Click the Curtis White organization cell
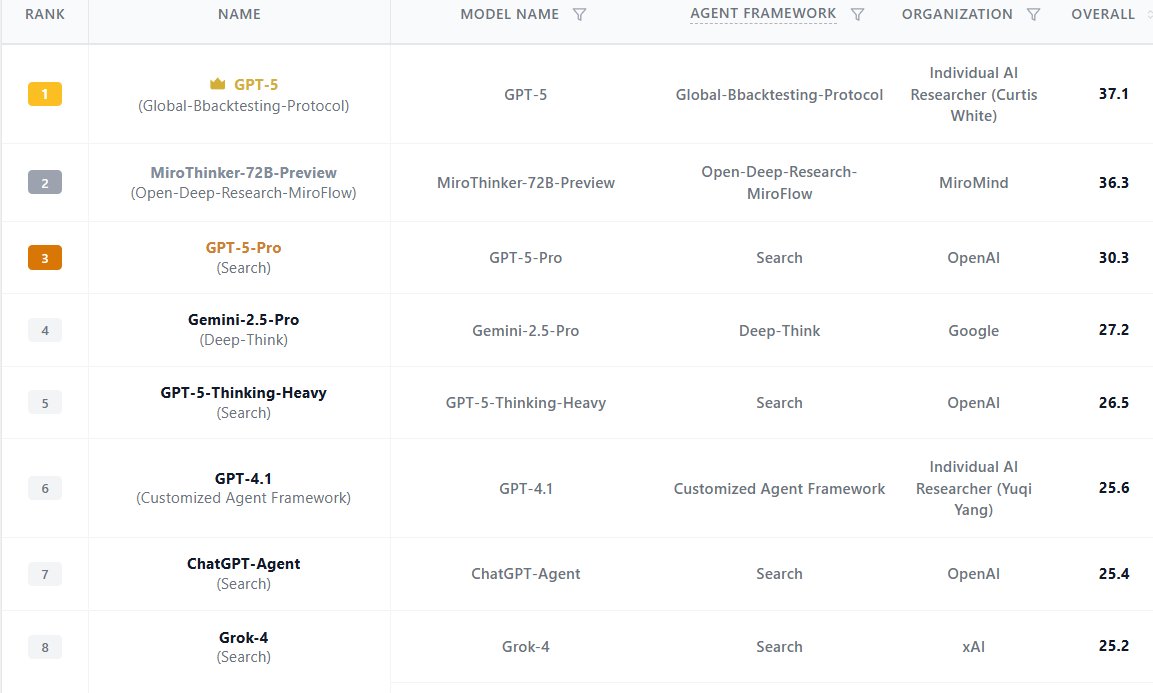Image resolution: width=1153 pixels, height=693 pixels. coord(974,94)
